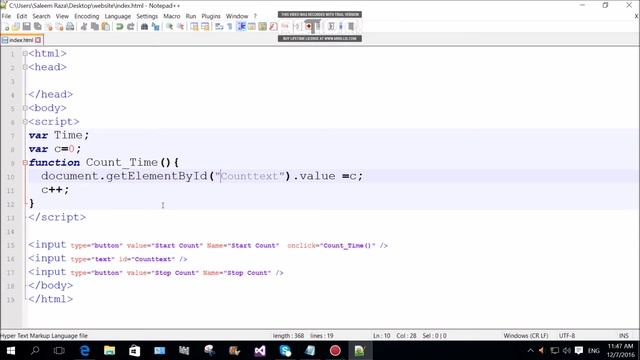
Task: Collapse the Count_Time function fold marker
Action: pos(25,162)
